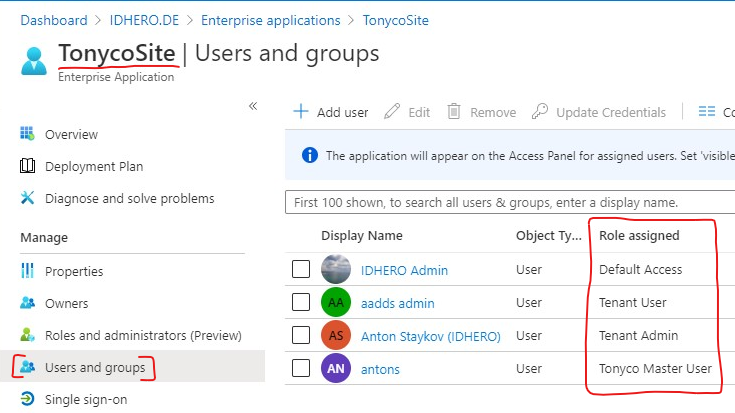Click the Single sign-on icon
This screenshot has width=735, height=413.
click(27, 400)
